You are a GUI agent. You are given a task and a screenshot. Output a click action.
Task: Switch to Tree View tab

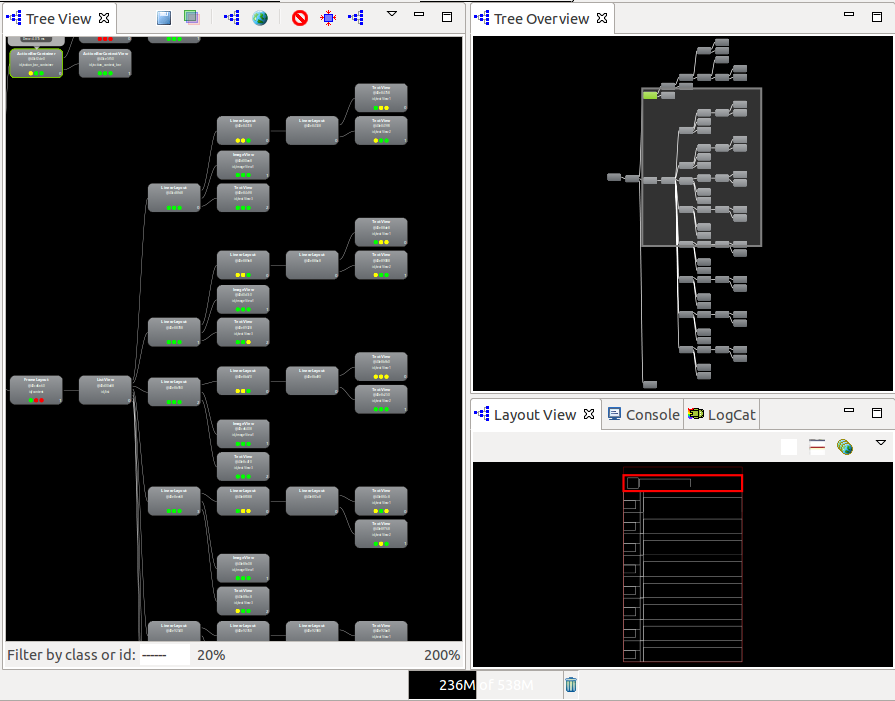tap(58, 19)
